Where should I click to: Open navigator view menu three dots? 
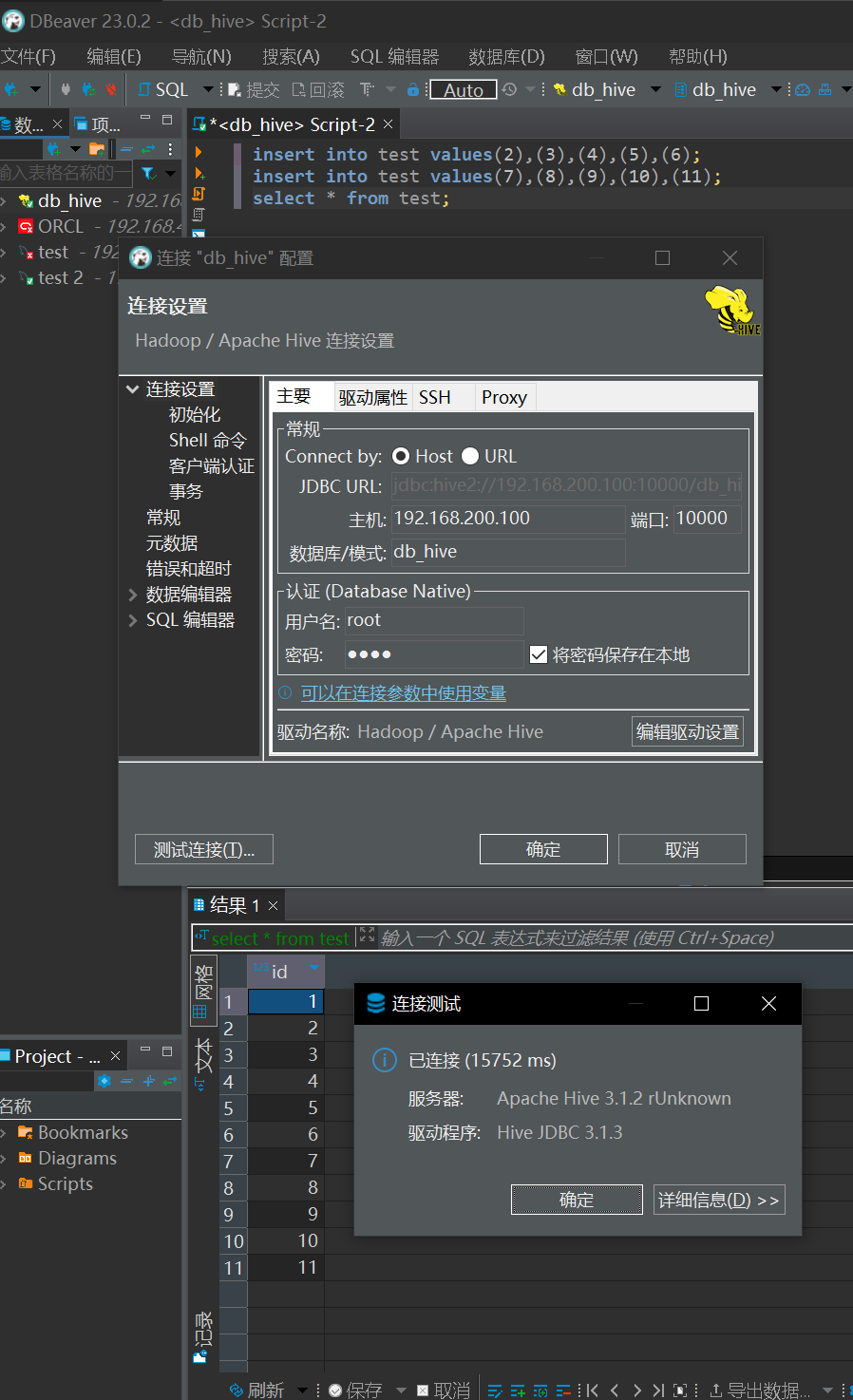(170, 149)
